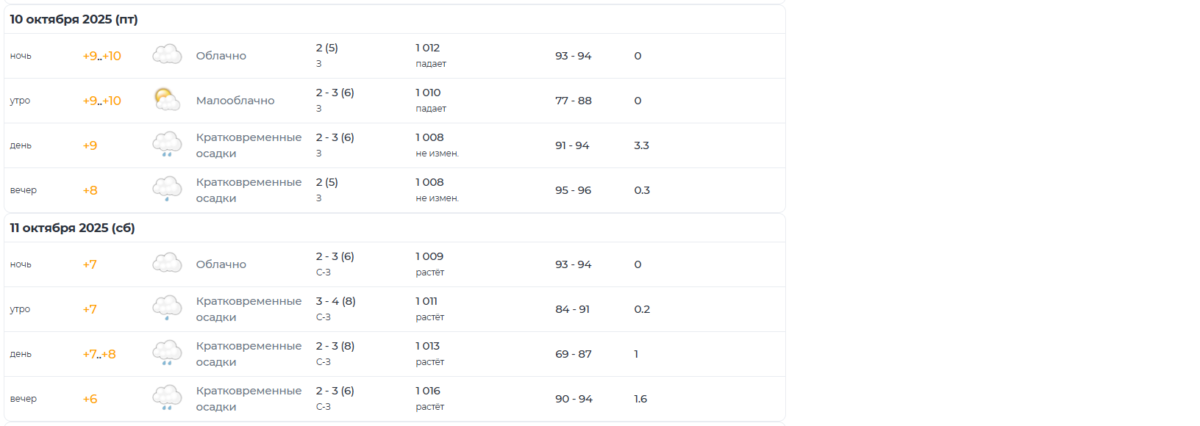The width and height of the screenshot is (1200, 426).
Task: Click the rain icon for October 11 evening
Action: (166, 399)
